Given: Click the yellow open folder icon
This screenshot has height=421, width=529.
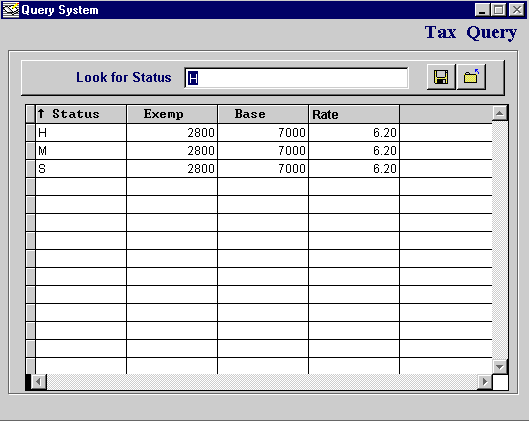Looking at the screenshot, I should 471,77.
